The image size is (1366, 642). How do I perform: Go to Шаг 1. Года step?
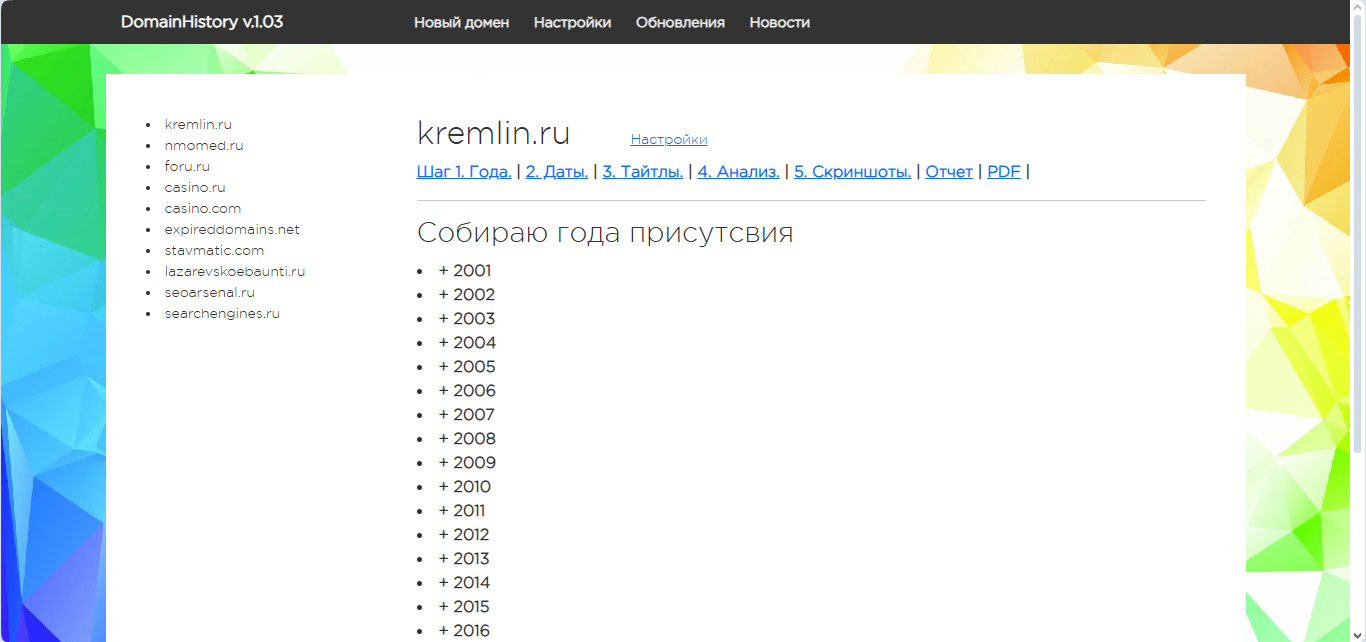point(464,172)
